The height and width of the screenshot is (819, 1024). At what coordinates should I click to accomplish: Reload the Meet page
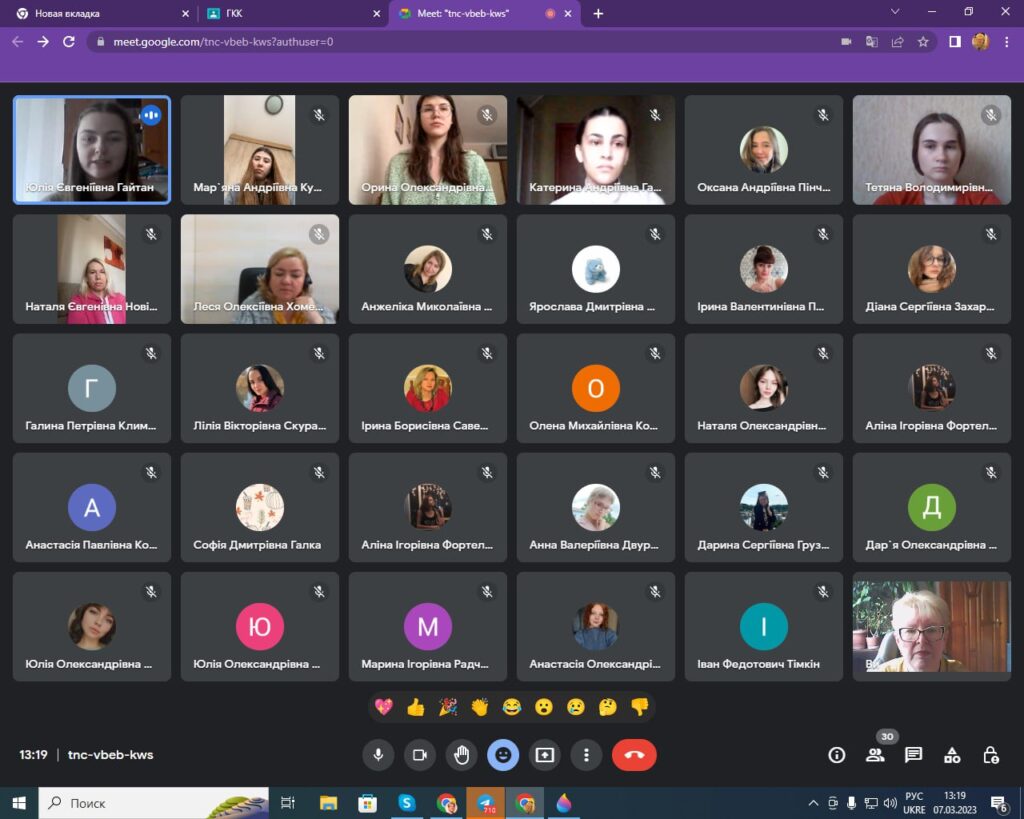(69, 42)
